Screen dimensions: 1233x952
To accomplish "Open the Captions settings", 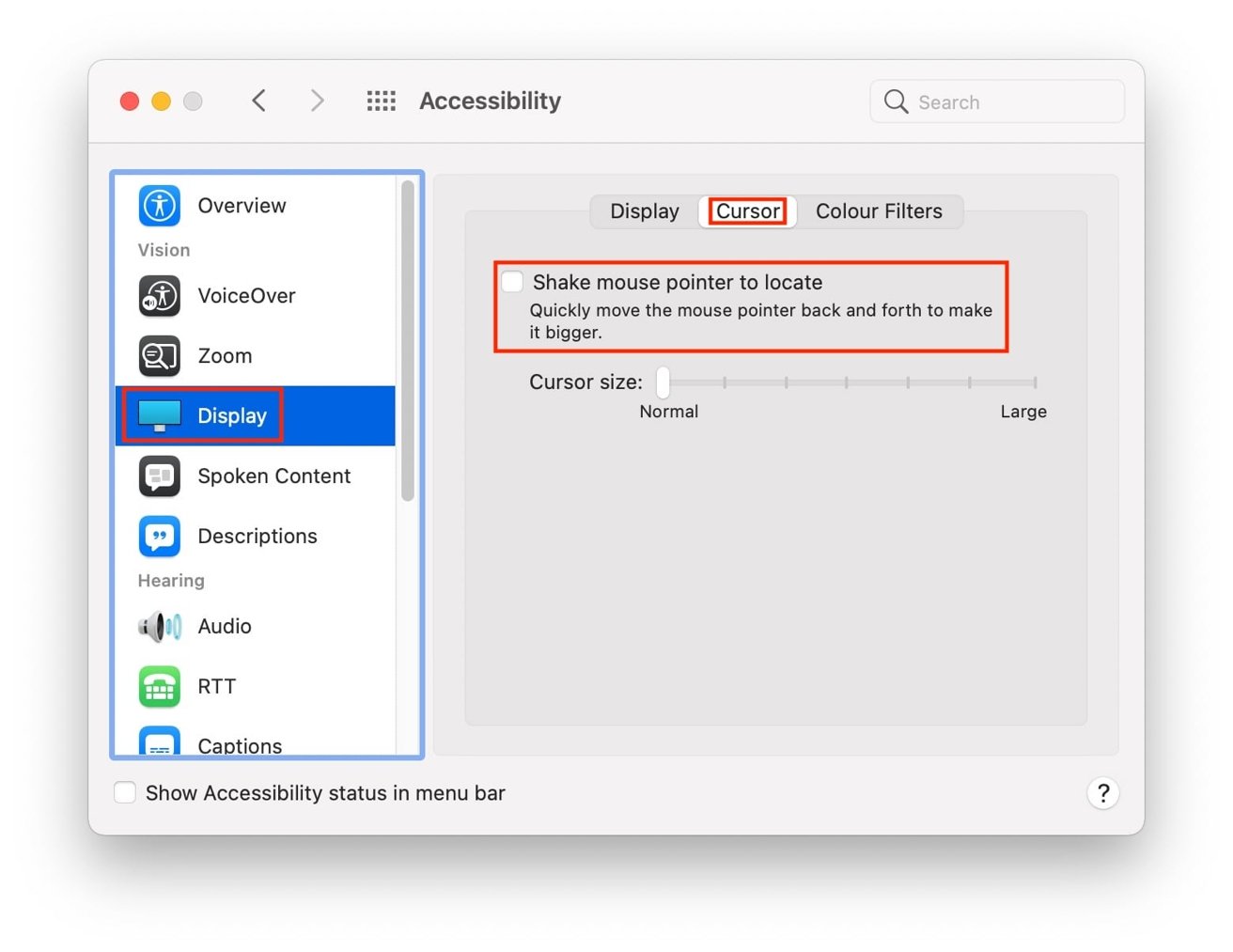I will click(x=158, y=742).
